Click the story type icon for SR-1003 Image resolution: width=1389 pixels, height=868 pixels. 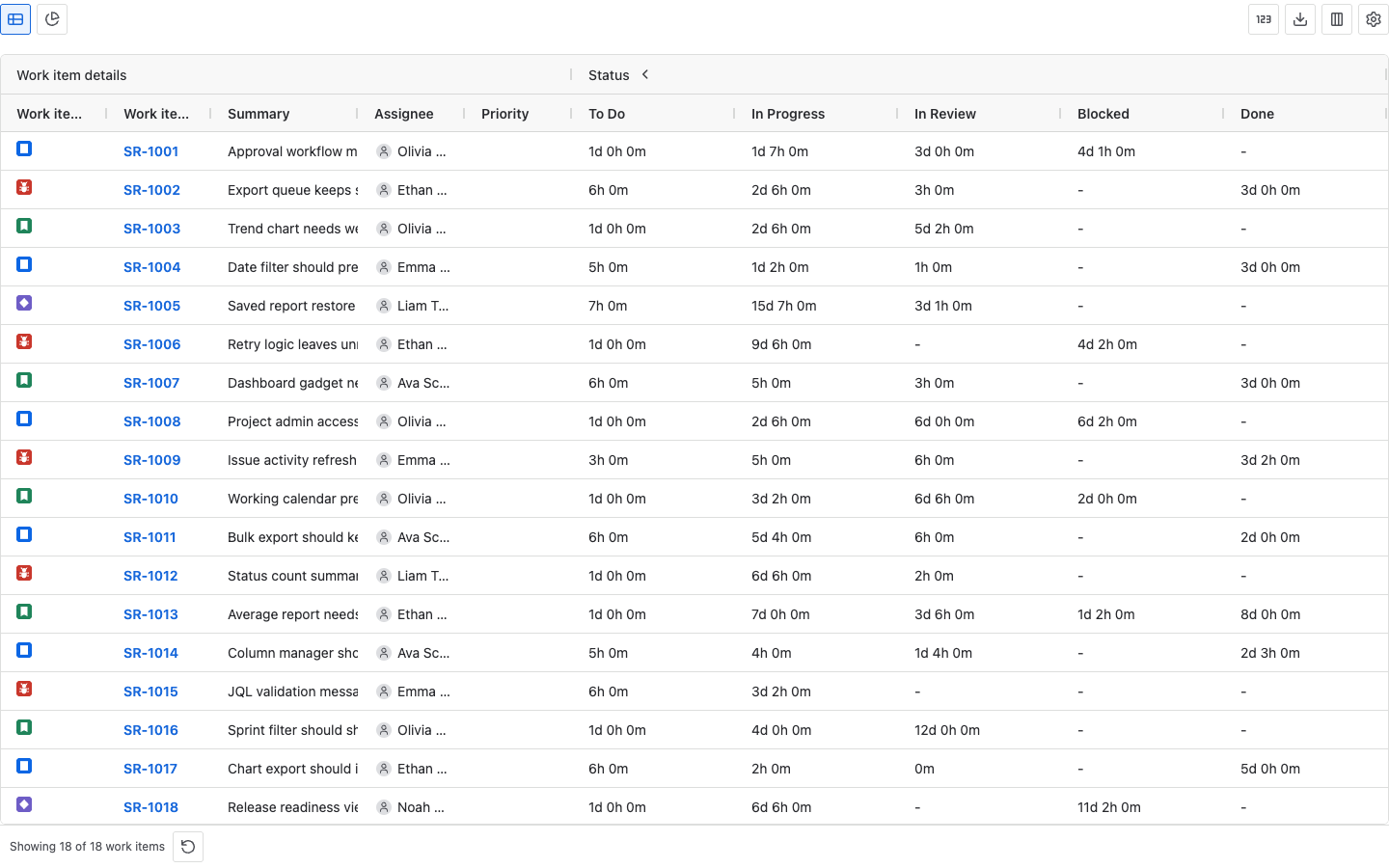click(24, 226)
